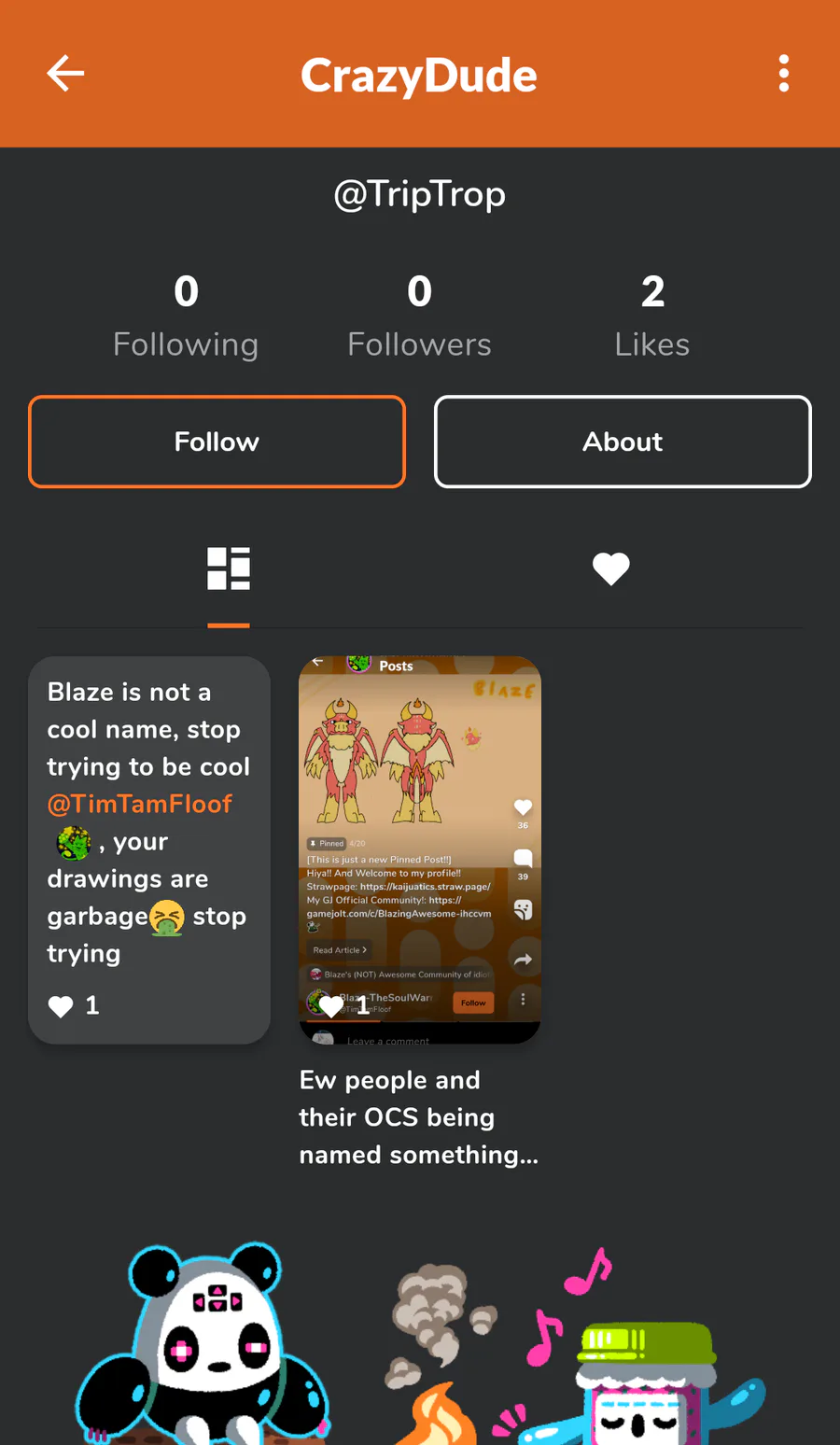Switch to the posts grid tab
Viewport: 840px width, 1445px height.
point(229,568)
